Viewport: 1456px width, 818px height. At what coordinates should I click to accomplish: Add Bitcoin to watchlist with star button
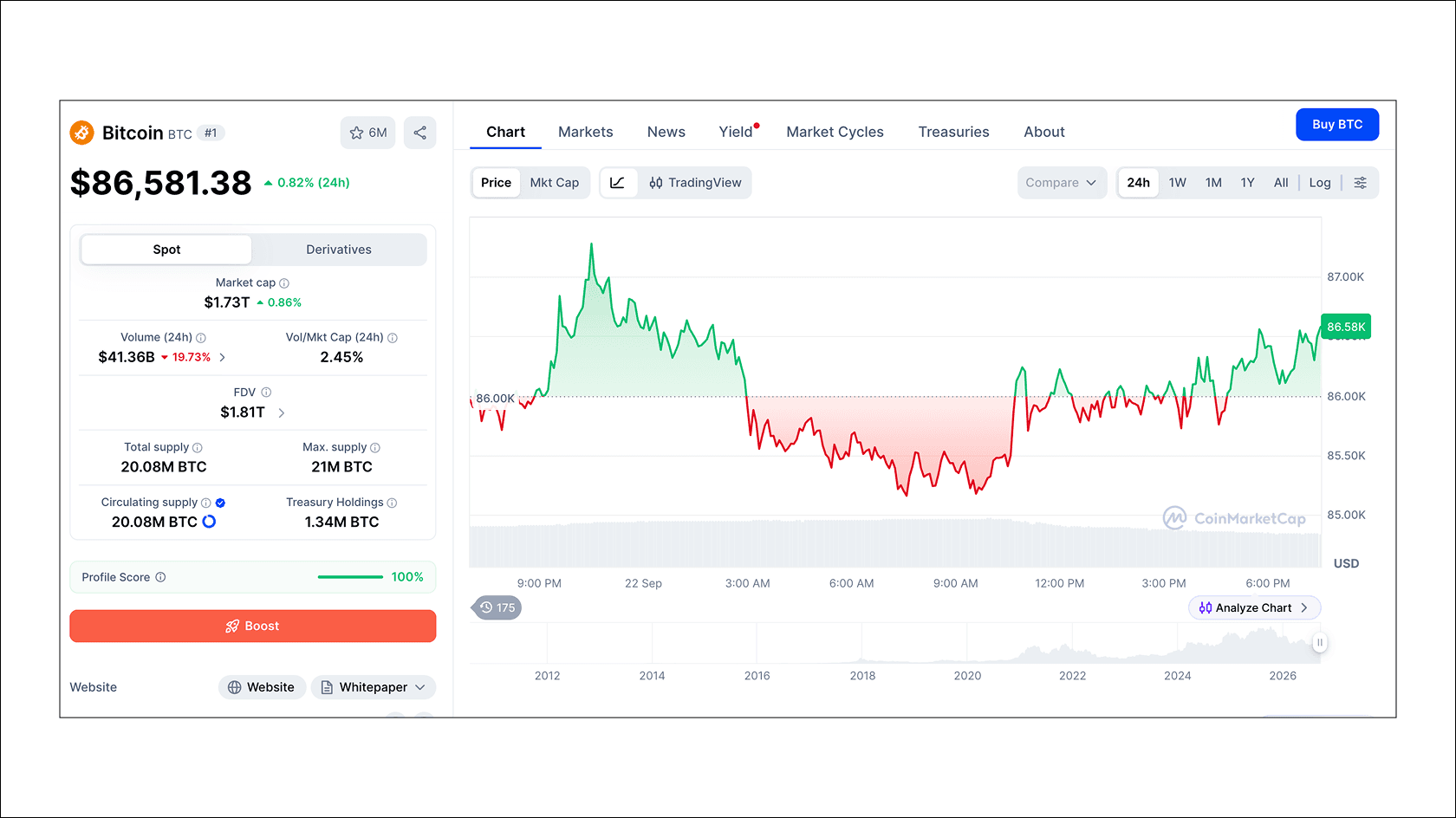tap(367, 133)
